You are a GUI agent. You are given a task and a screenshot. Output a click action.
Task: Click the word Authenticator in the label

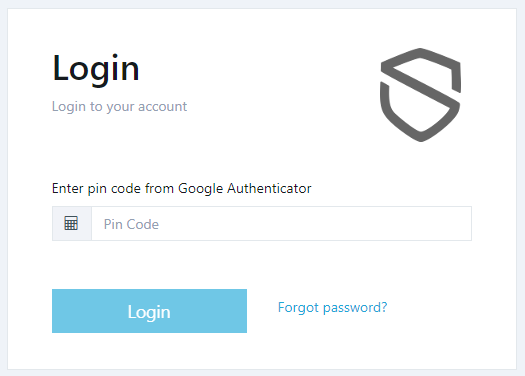point(269,188)
